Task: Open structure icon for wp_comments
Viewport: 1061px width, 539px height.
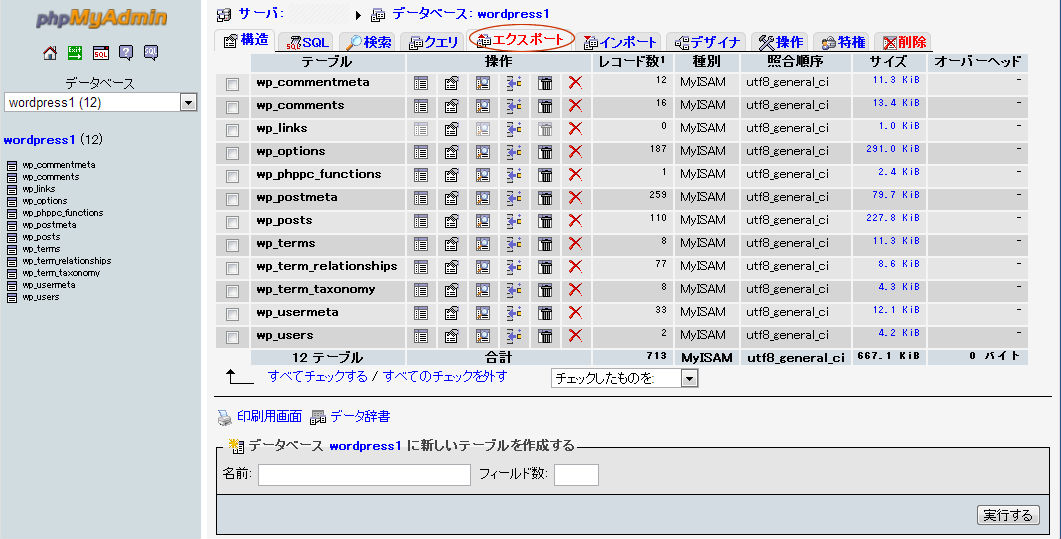Action: pyautogui.click(x=451, y=106)
